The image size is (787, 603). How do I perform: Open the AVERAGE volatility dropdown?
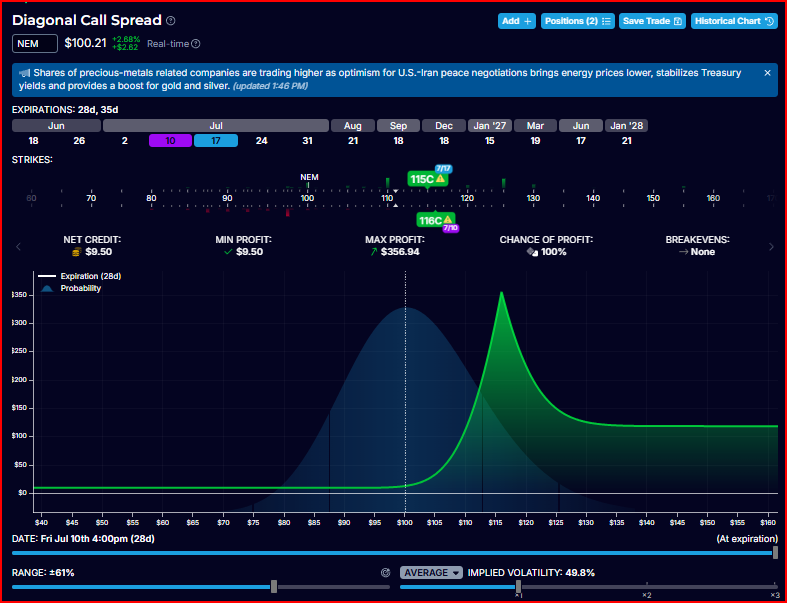(x=431, y=573)
